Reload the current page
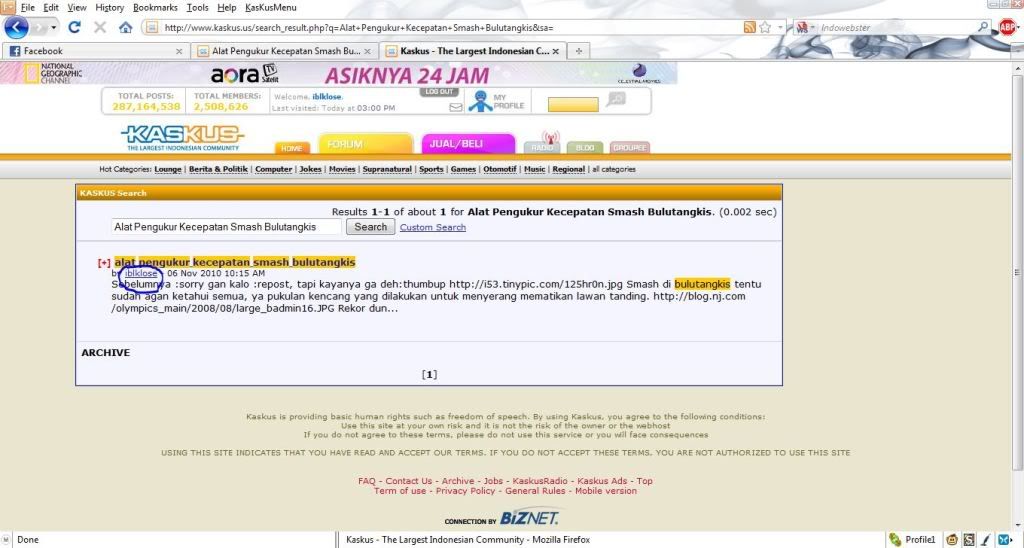Screen dimensions: 1024x548 74,27
